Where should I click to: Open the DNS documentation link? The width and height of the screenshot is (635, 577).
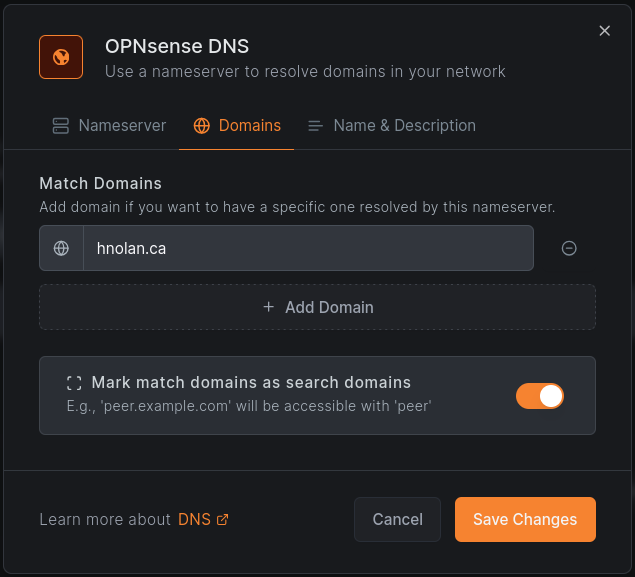[195, 520]
